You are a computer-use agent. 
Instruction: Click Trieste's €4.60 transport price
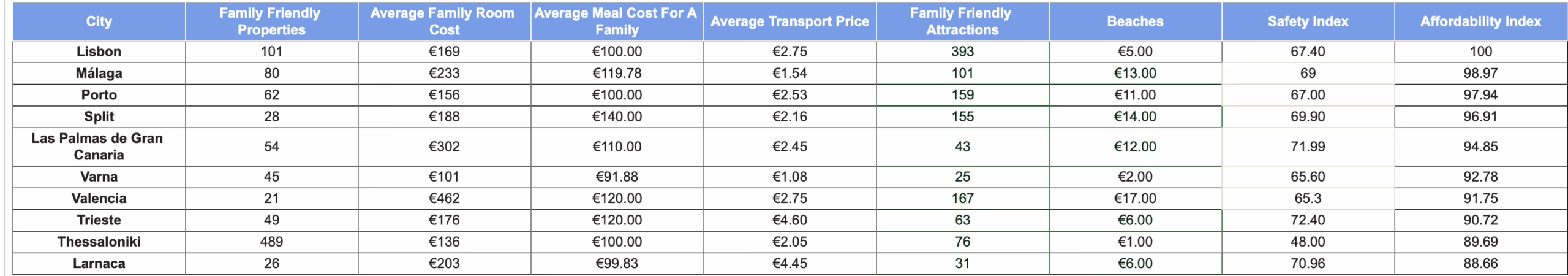790,220
